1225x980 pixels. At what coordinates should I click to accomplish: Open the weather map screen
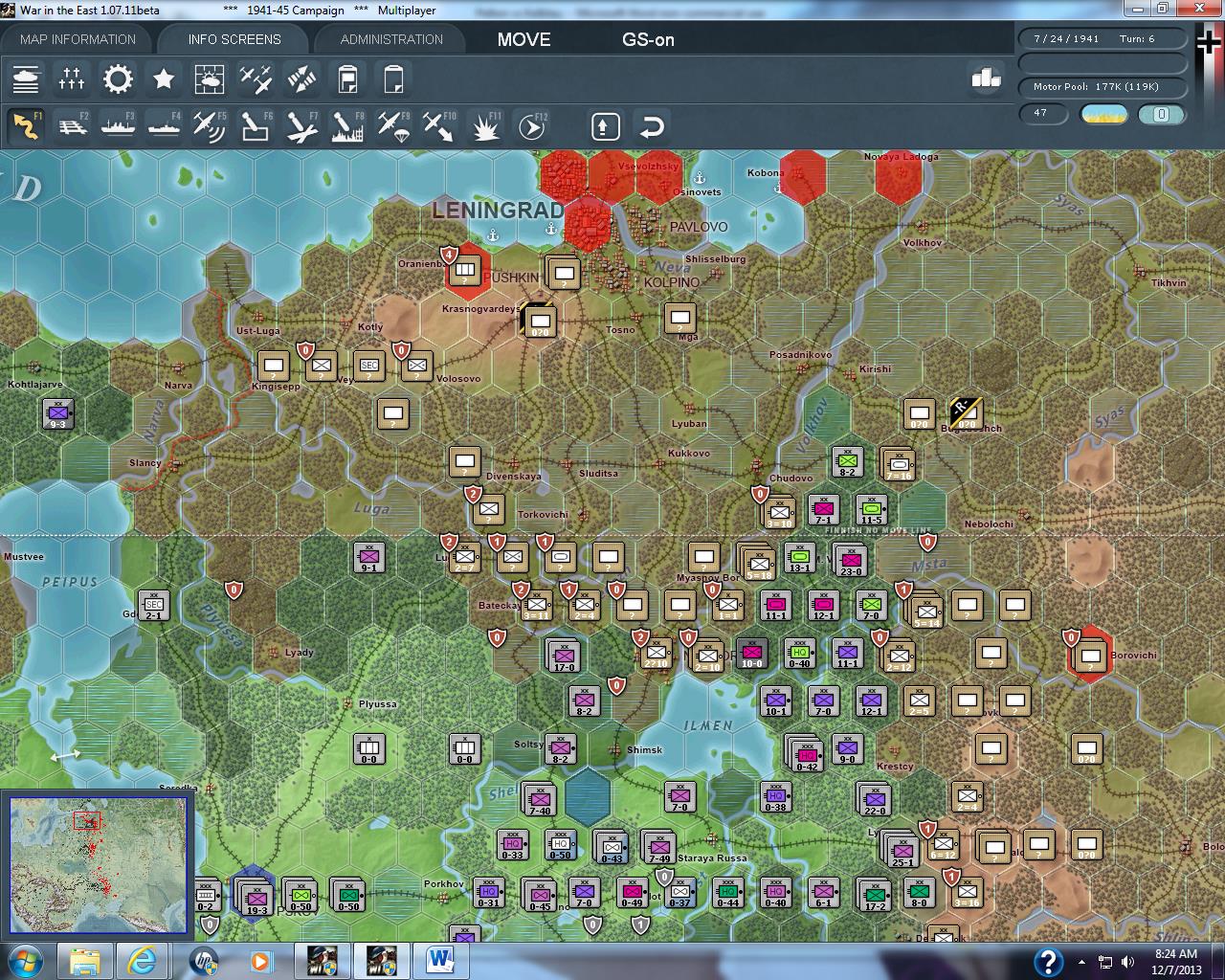point(210,78)
